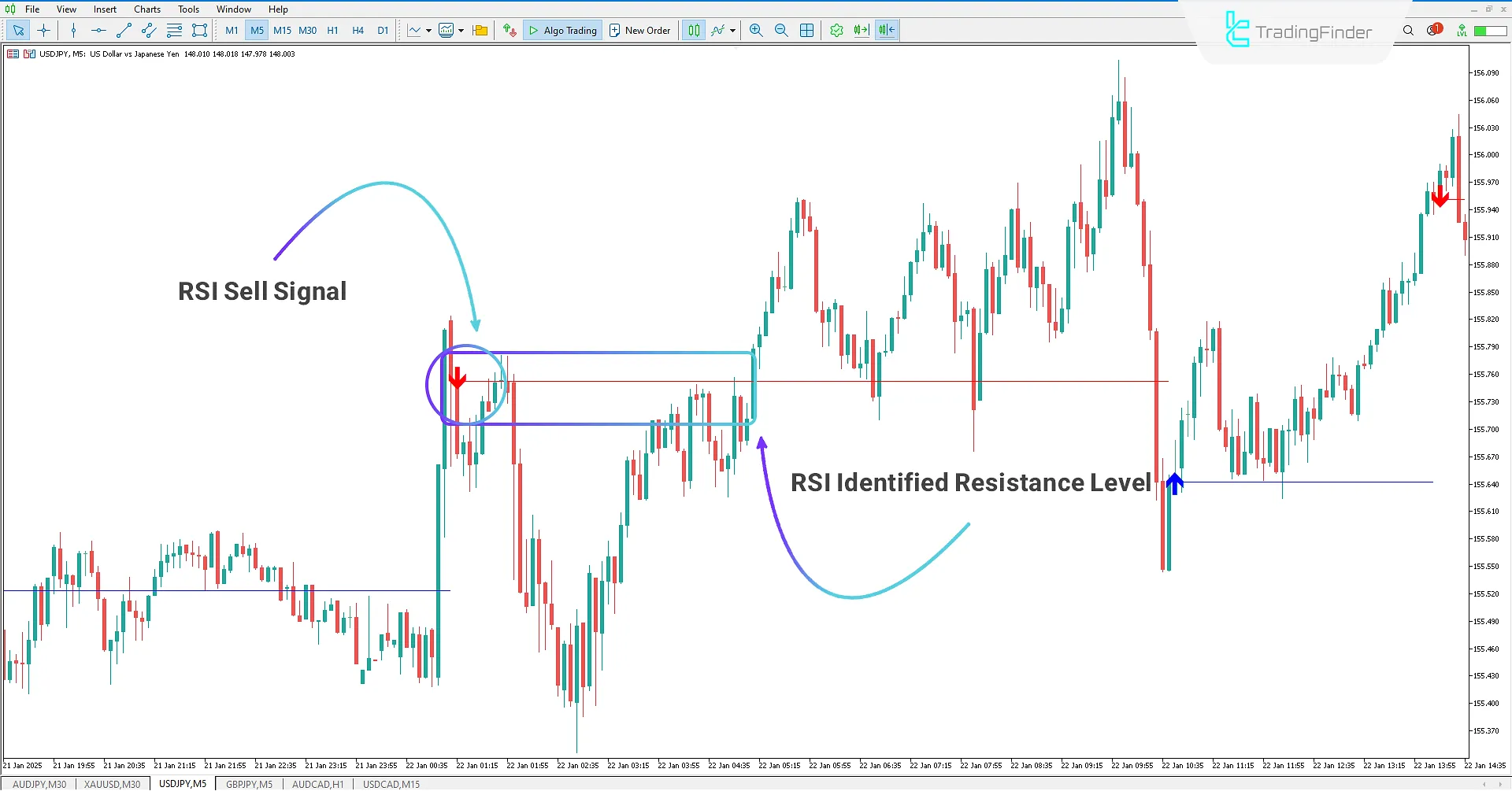Viewport: 1512px width, 791px height.
Task: Pick the horizontal line drawing tool
Action: tap(98, 30)
